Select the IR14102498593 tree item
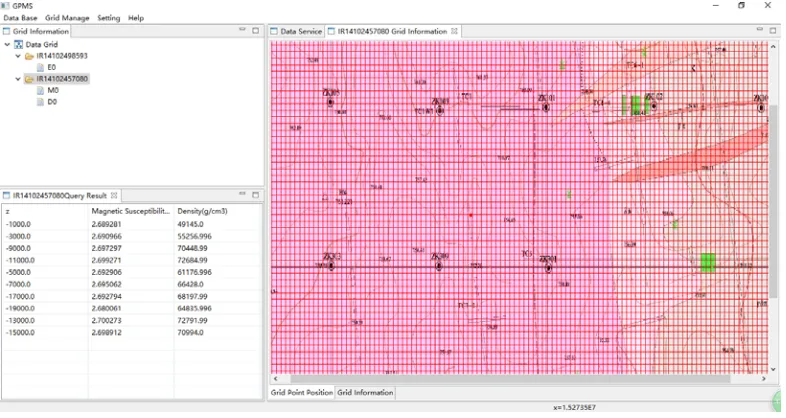 (62, 56)
